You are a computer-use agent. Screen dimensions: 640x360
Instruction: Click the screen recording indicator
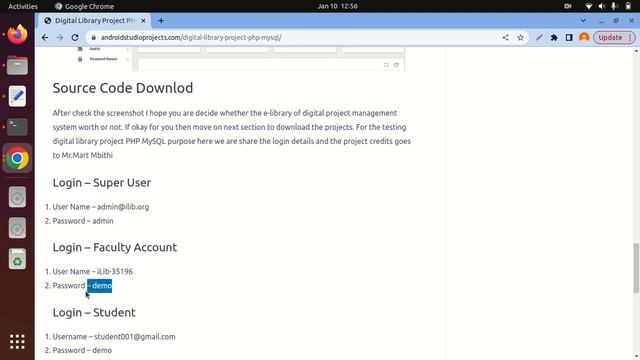click(568, 6)
